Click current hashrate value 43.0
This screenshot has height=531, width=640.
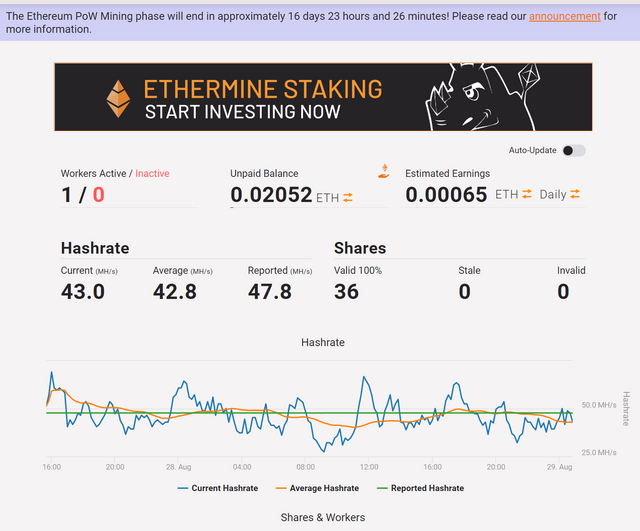click(x=83, y=292)
